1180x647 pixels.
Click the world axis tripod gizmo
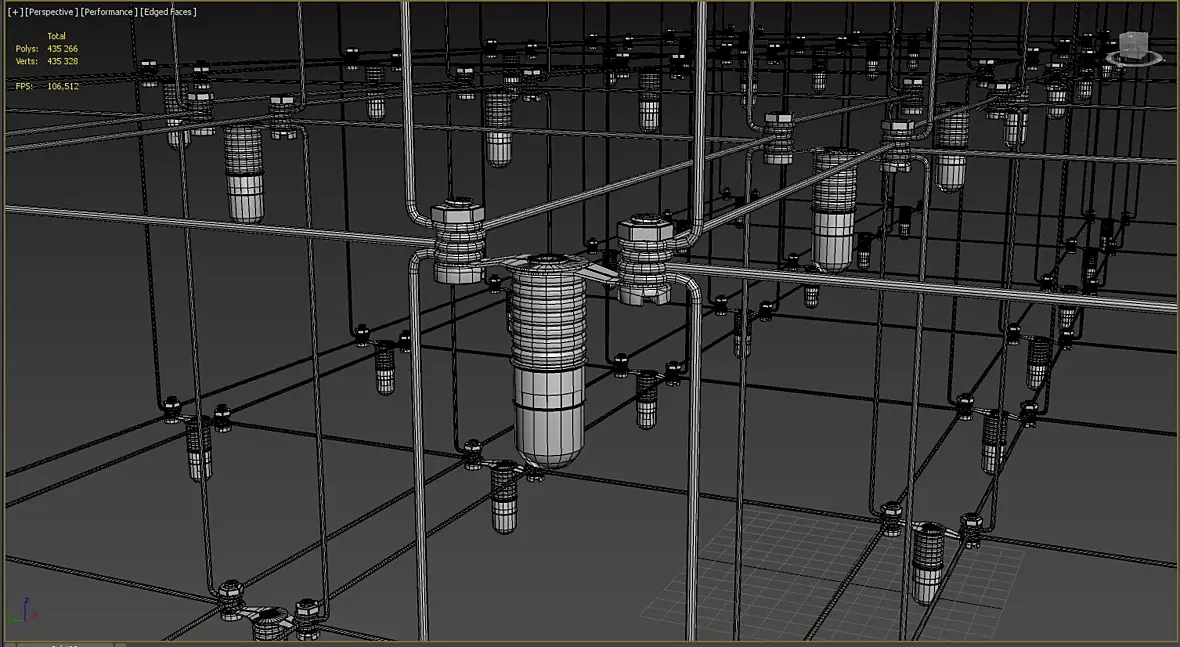pyautogui.click(x=26, y=611)
